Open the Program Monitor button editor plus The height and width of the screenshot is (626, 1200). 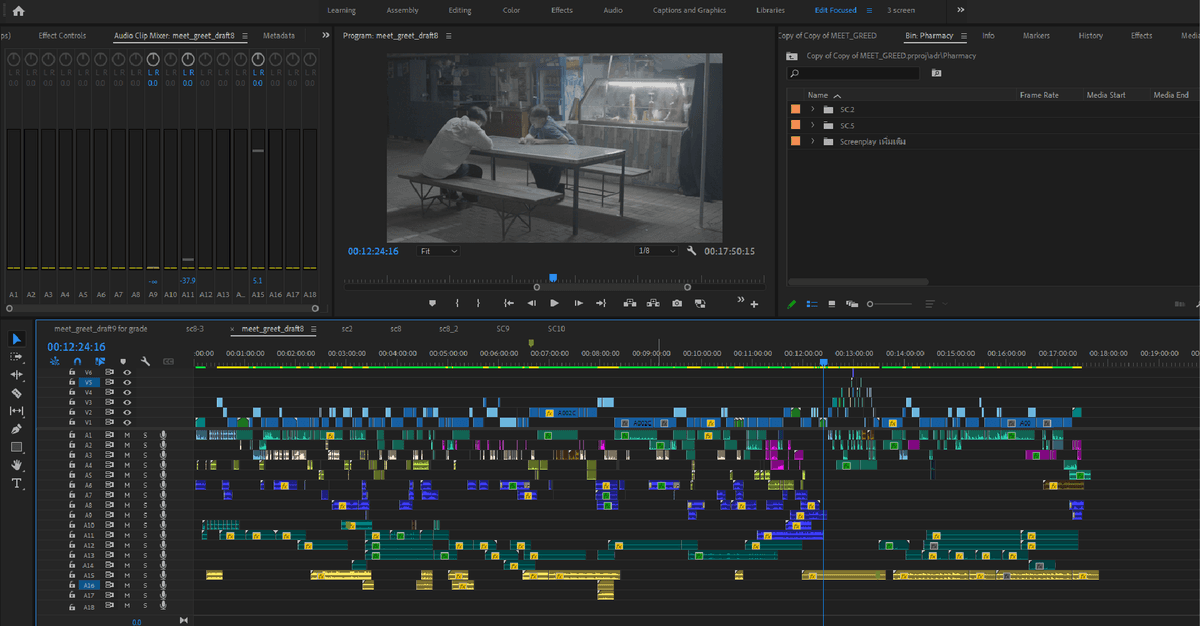tap(754, 303)
